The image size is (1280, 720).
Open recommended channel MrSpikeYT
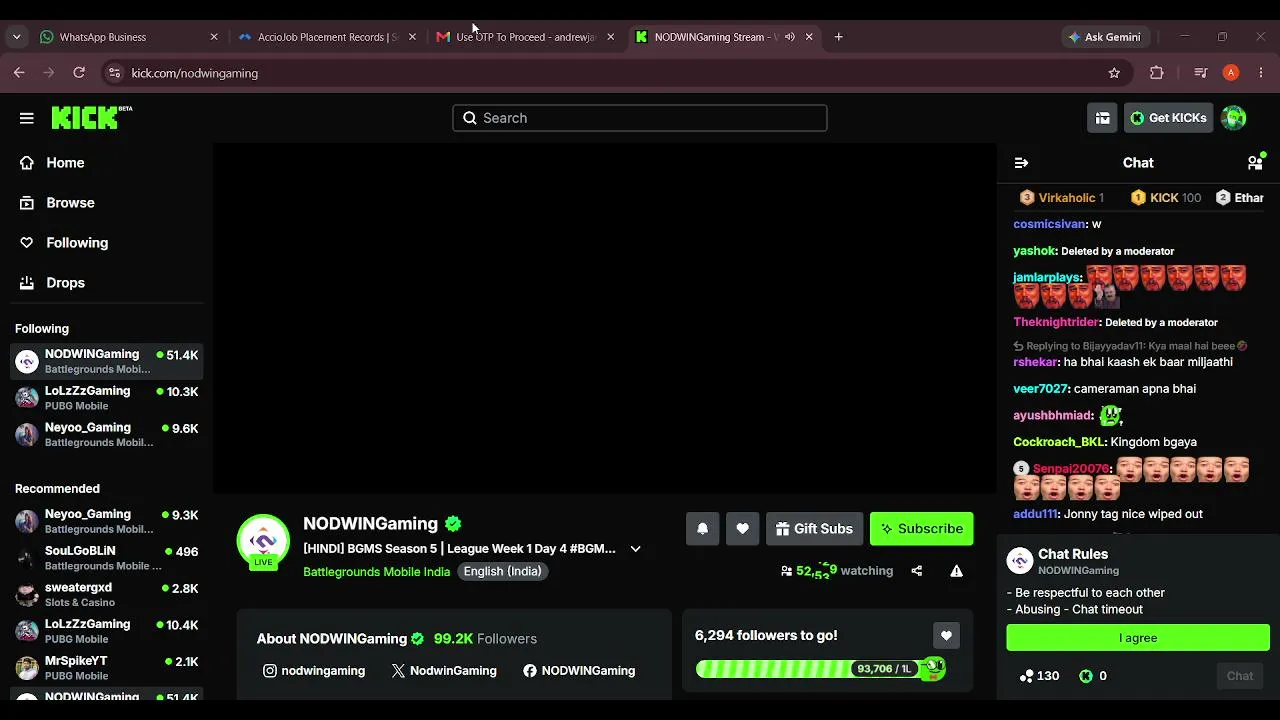coord(107,668)
